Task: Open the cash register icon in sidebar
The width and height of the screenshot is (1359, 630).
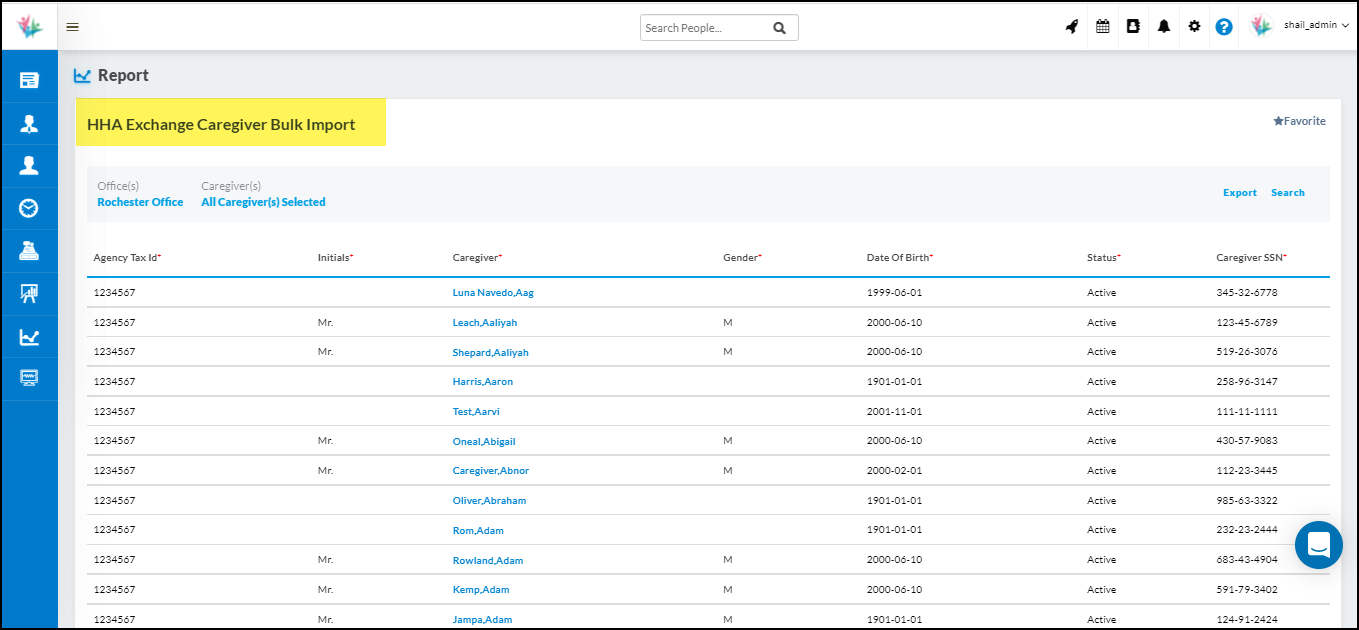Action: point(29,251)
